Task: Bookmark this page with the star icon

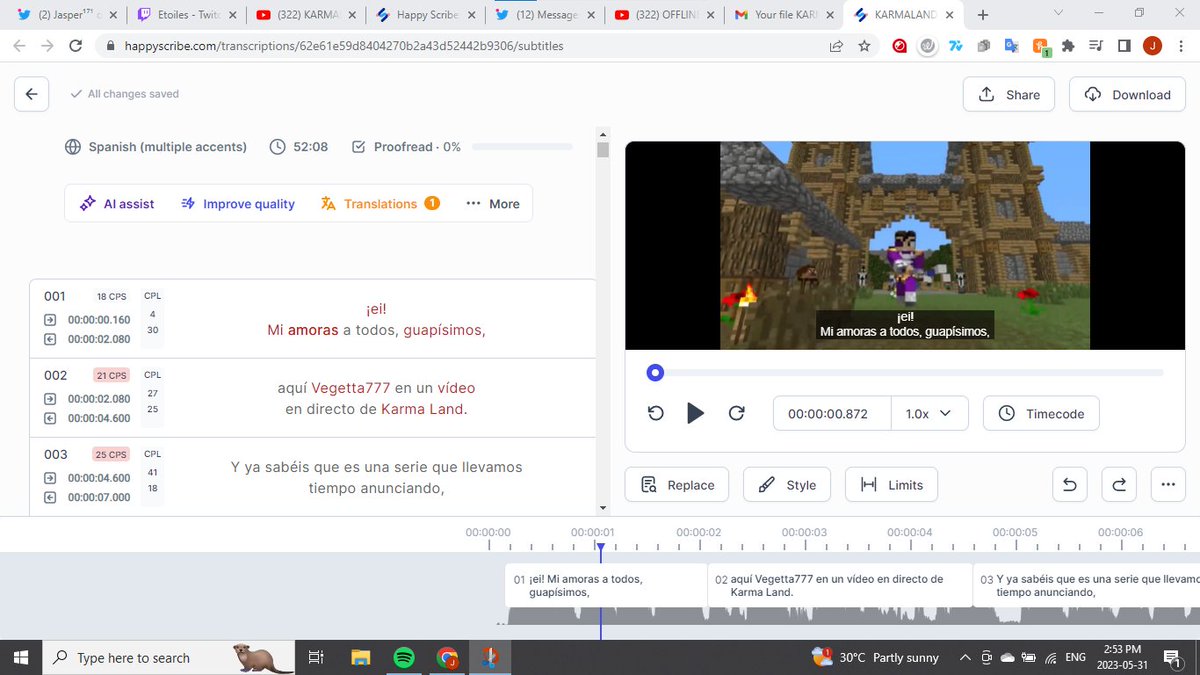Action: click(x=864, y=46)
